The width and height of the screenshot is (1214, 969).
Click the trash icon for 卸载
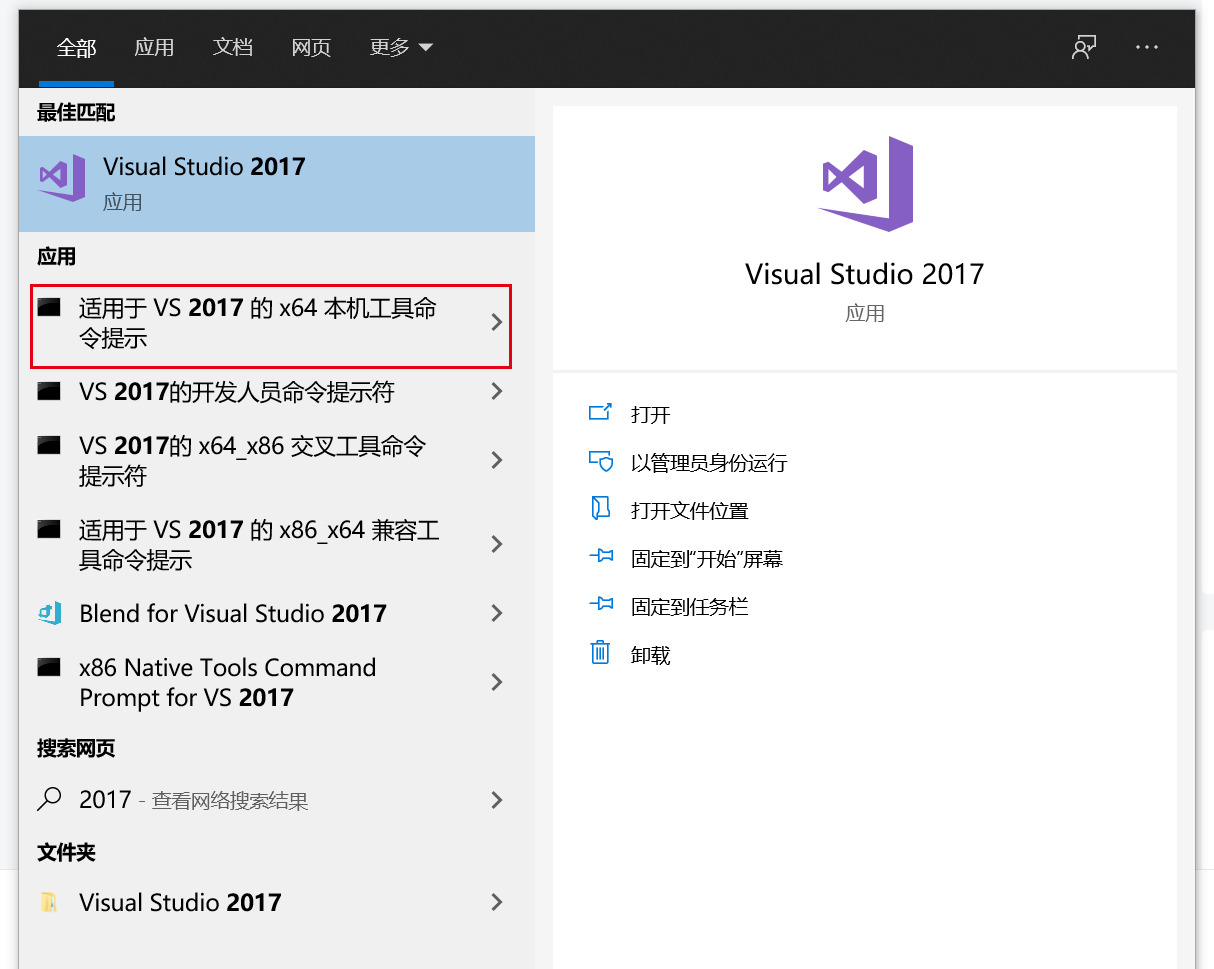[x=600, y=653]
